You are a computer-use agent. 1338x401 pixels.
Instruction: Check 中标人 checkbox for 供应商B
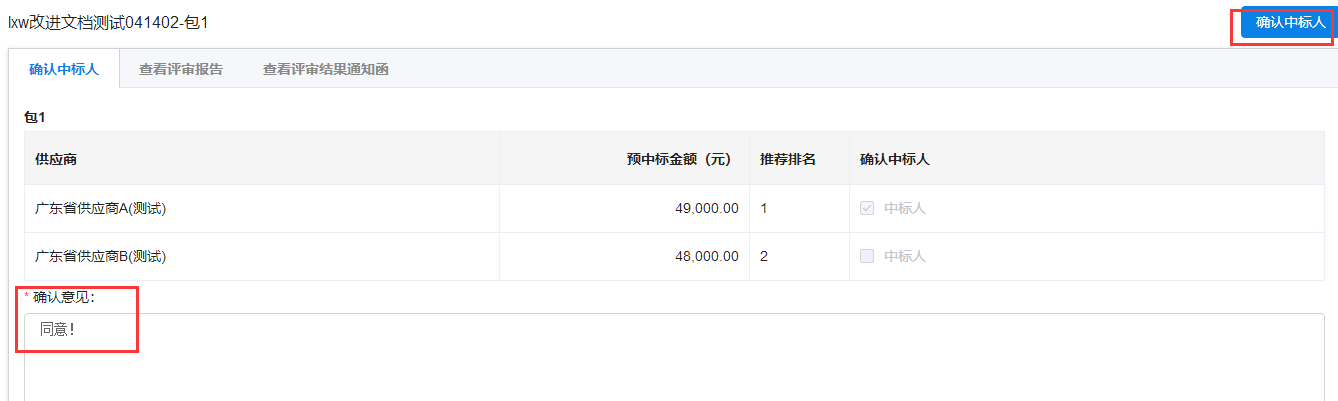[x=867, y=256]
